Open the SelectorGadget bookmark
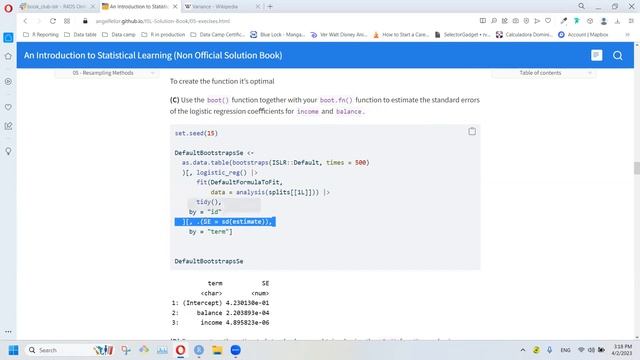Screen dimensions: 640x360 point(462,35)
